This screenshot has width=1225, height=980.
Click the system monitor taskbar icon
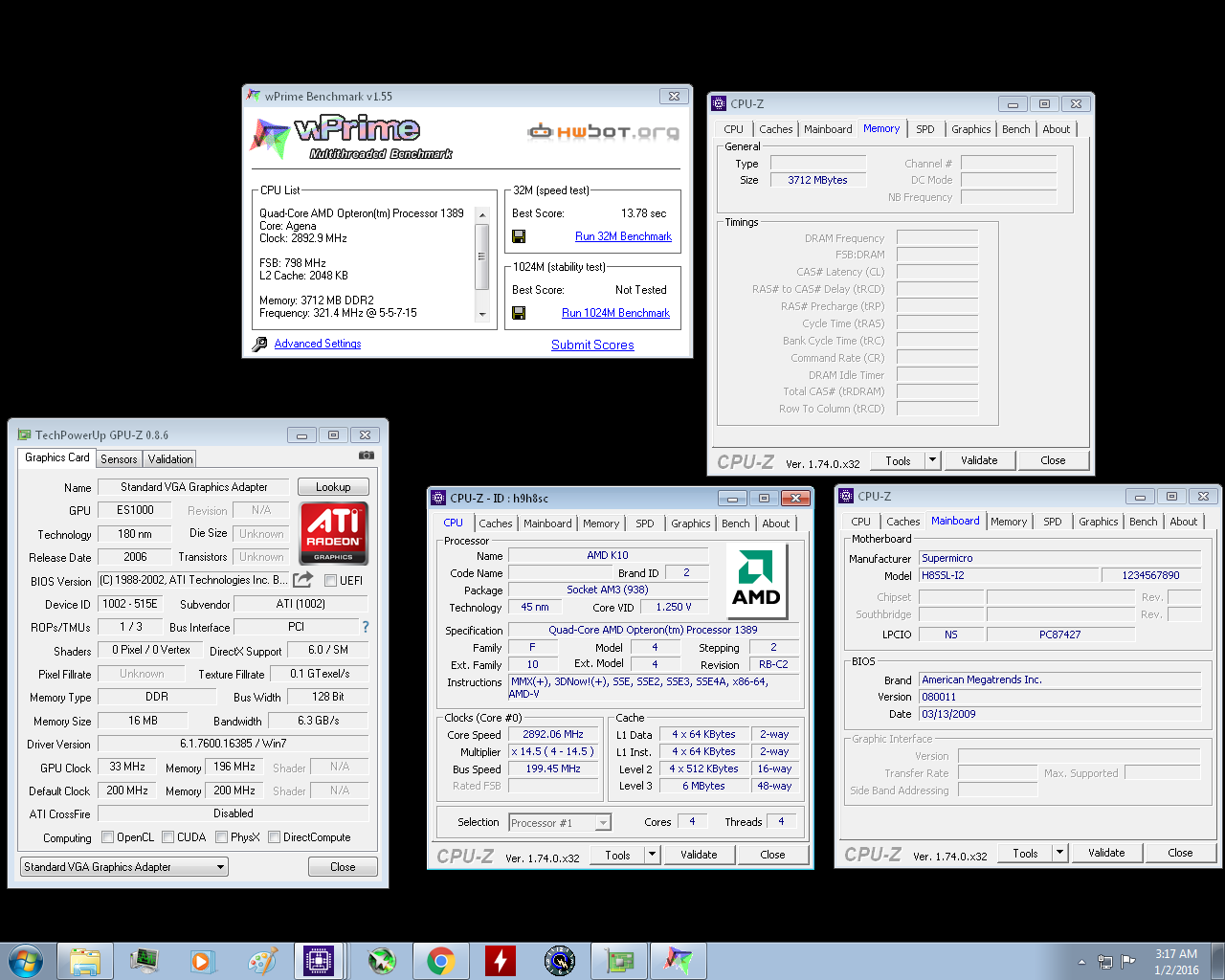[x=145, y=961]
